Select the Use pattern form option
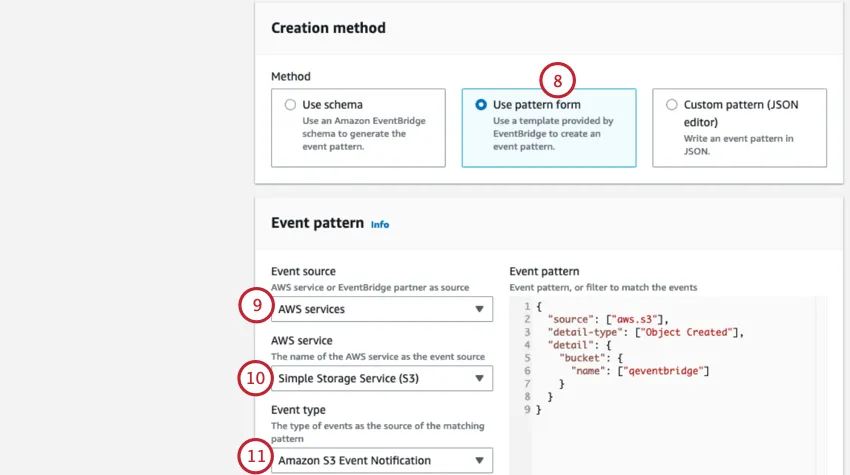This screenshot has height=475, width=850. point(481,104)
